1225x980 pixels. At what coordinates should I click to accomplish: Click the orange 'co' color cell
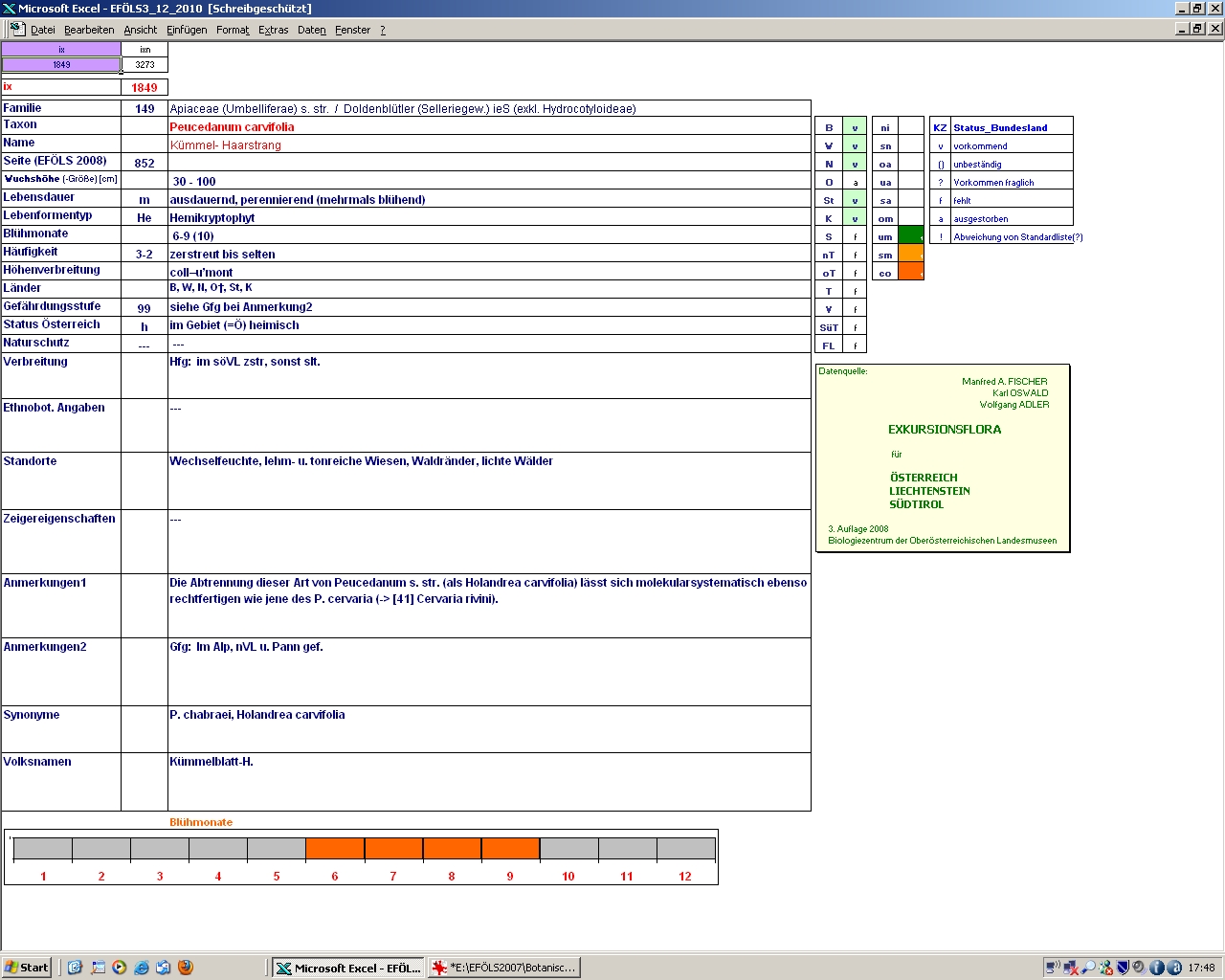(911, 272)
